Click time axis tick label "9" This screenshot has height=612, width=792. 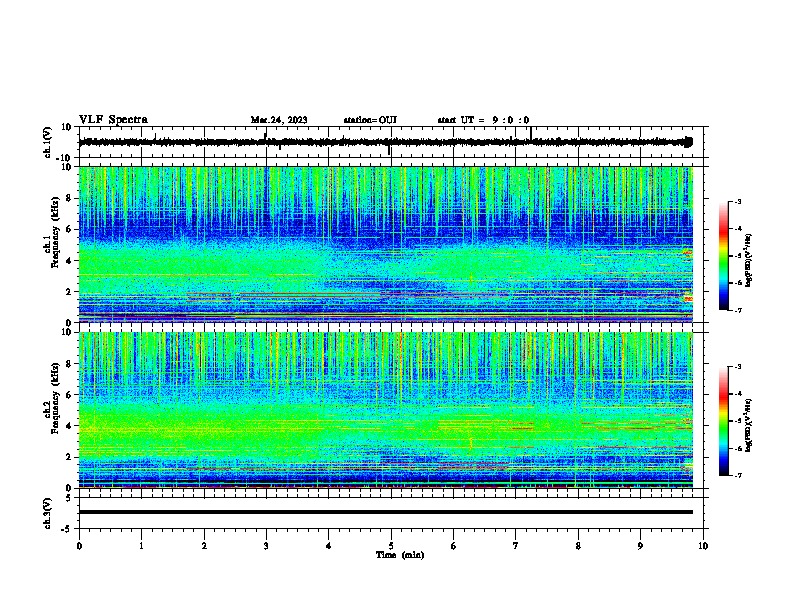point(640,546)
